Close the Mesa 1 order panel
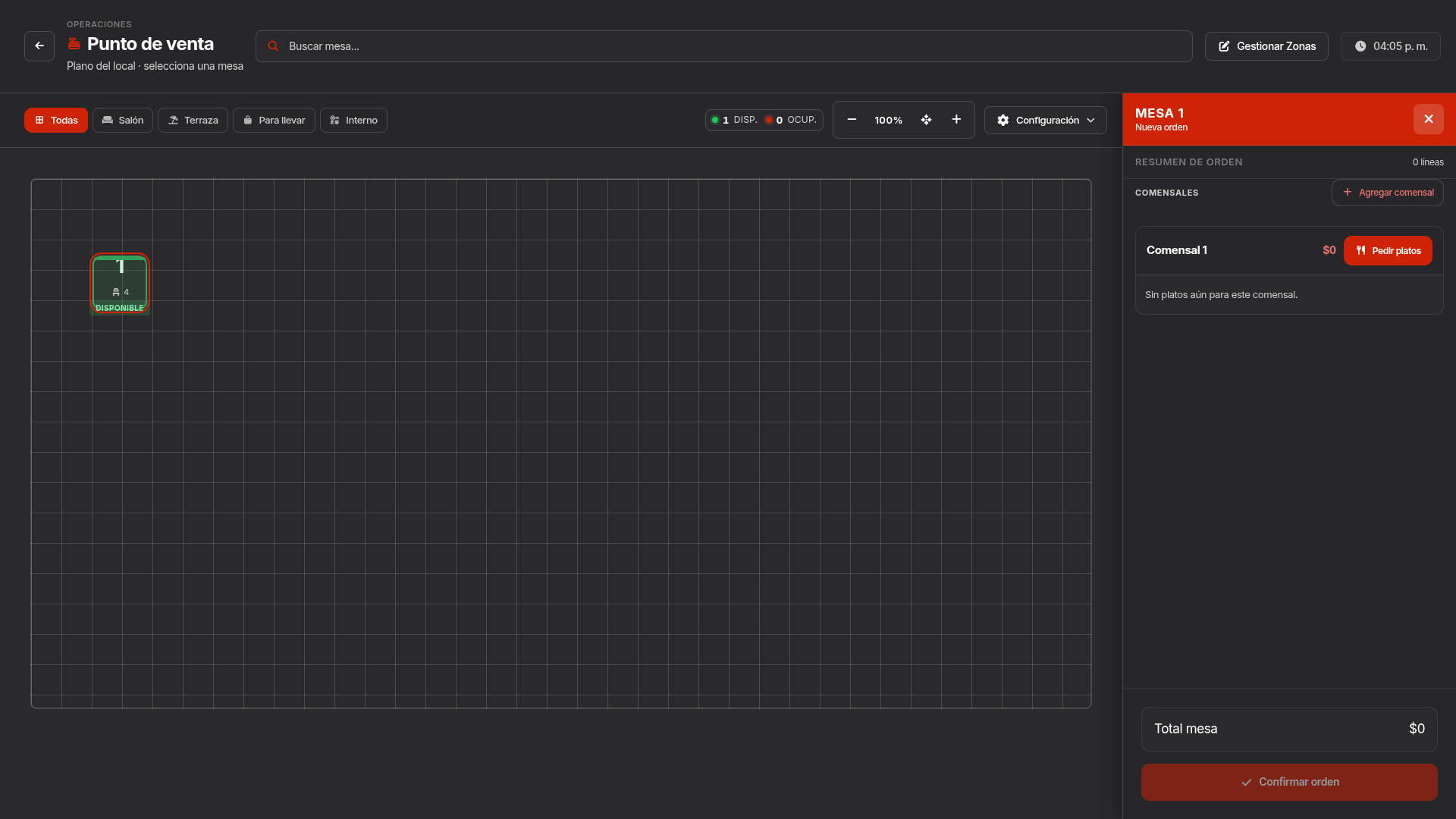 (x=1428, y=119)
